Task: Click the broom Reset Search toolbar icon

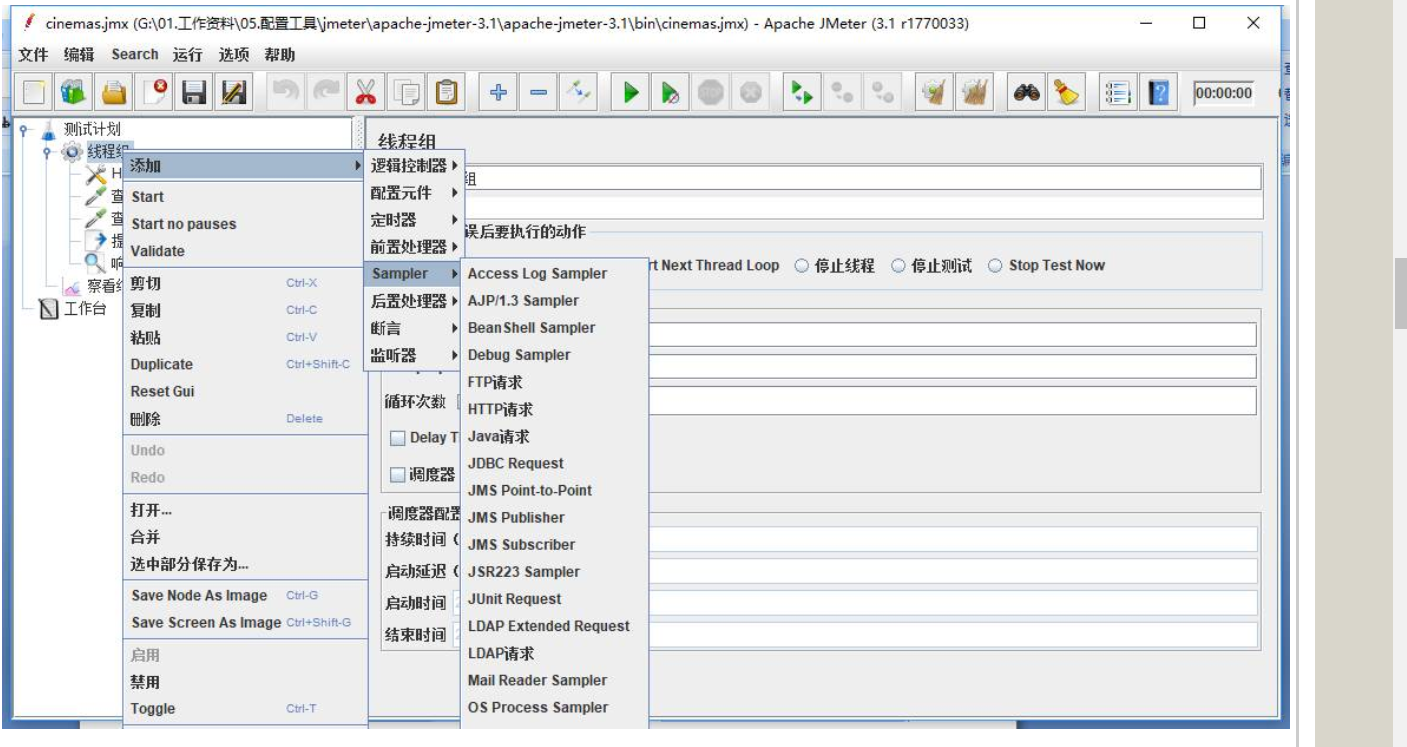Action: (x=1067, y=93)
